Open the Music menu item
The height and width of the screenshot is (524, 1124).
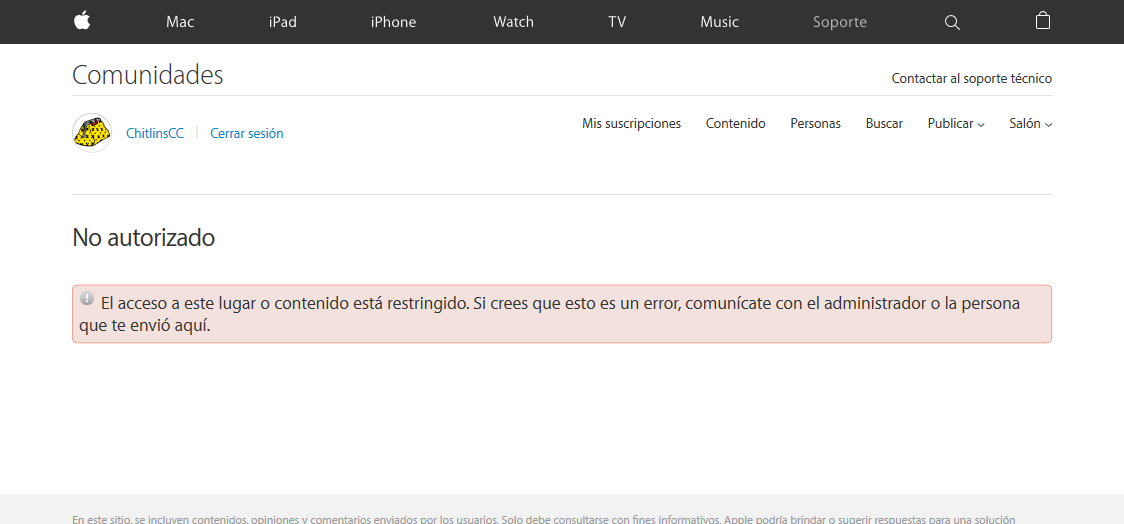pyautogui.click(x=719, y=22)
